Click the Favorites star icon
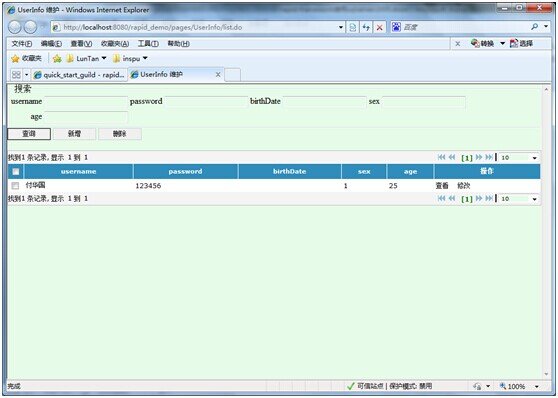558x398 pixels. [x=15, y=58]
